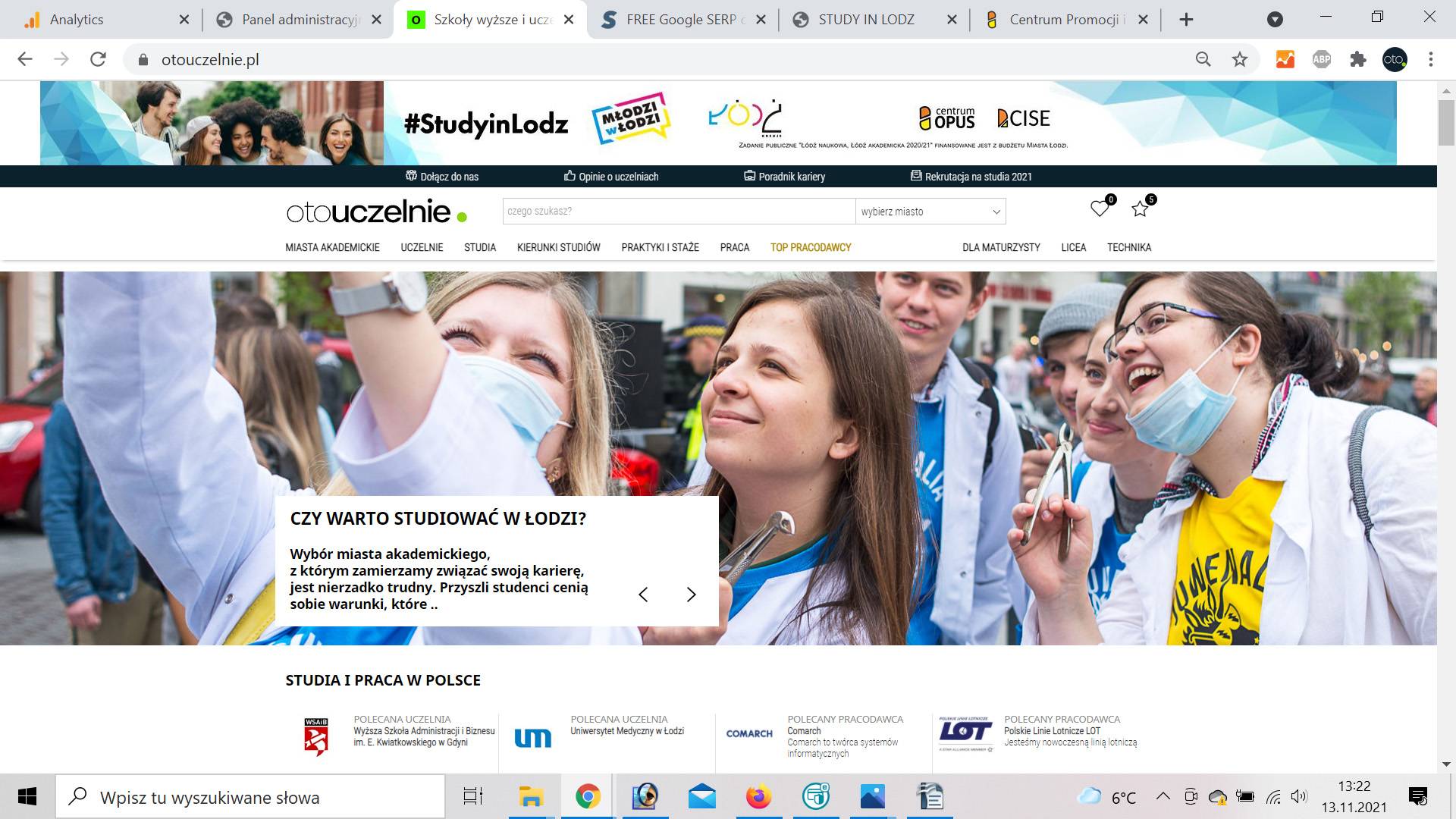This screenshot has height=819, width=1456.
Task: Click the star saved items icon
Action: 1140,209
